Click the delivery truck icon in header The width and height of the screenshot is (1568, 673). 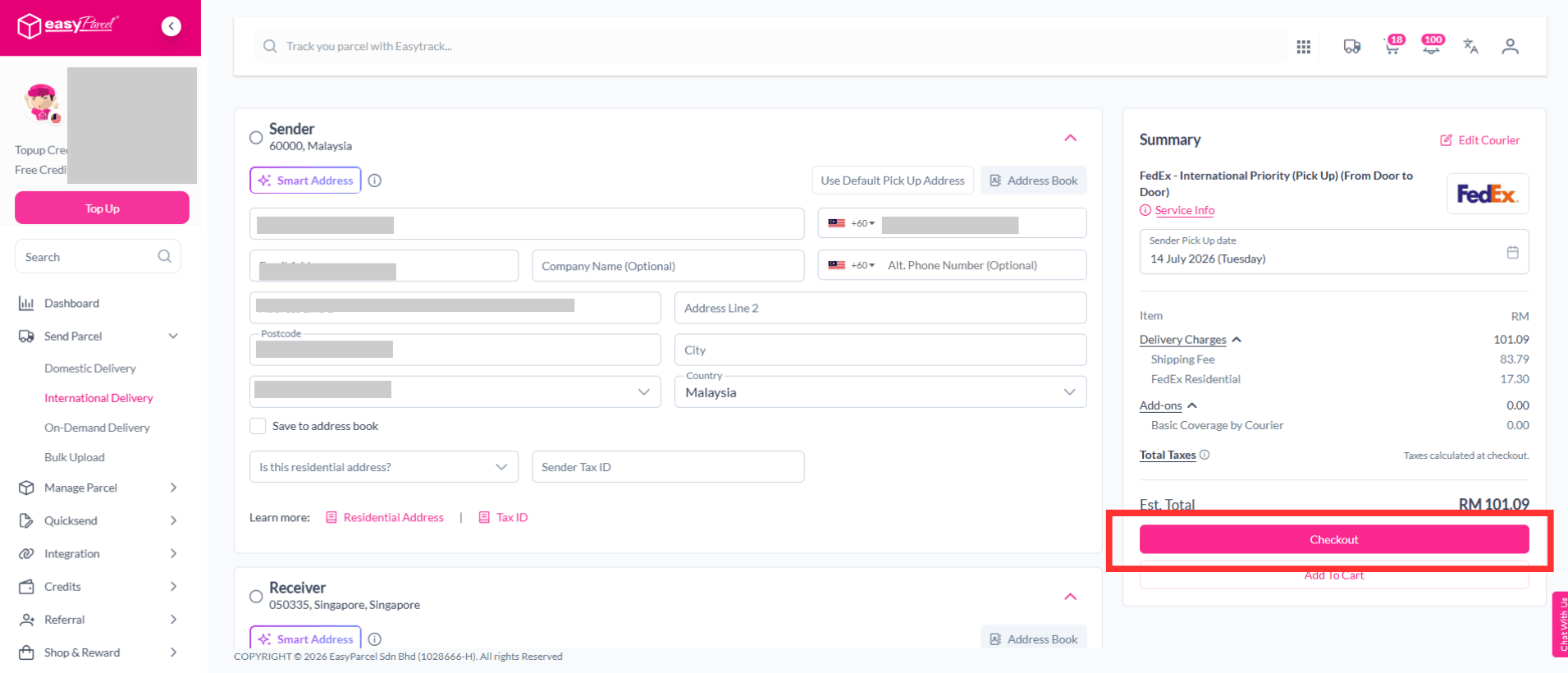(1351, 47)
